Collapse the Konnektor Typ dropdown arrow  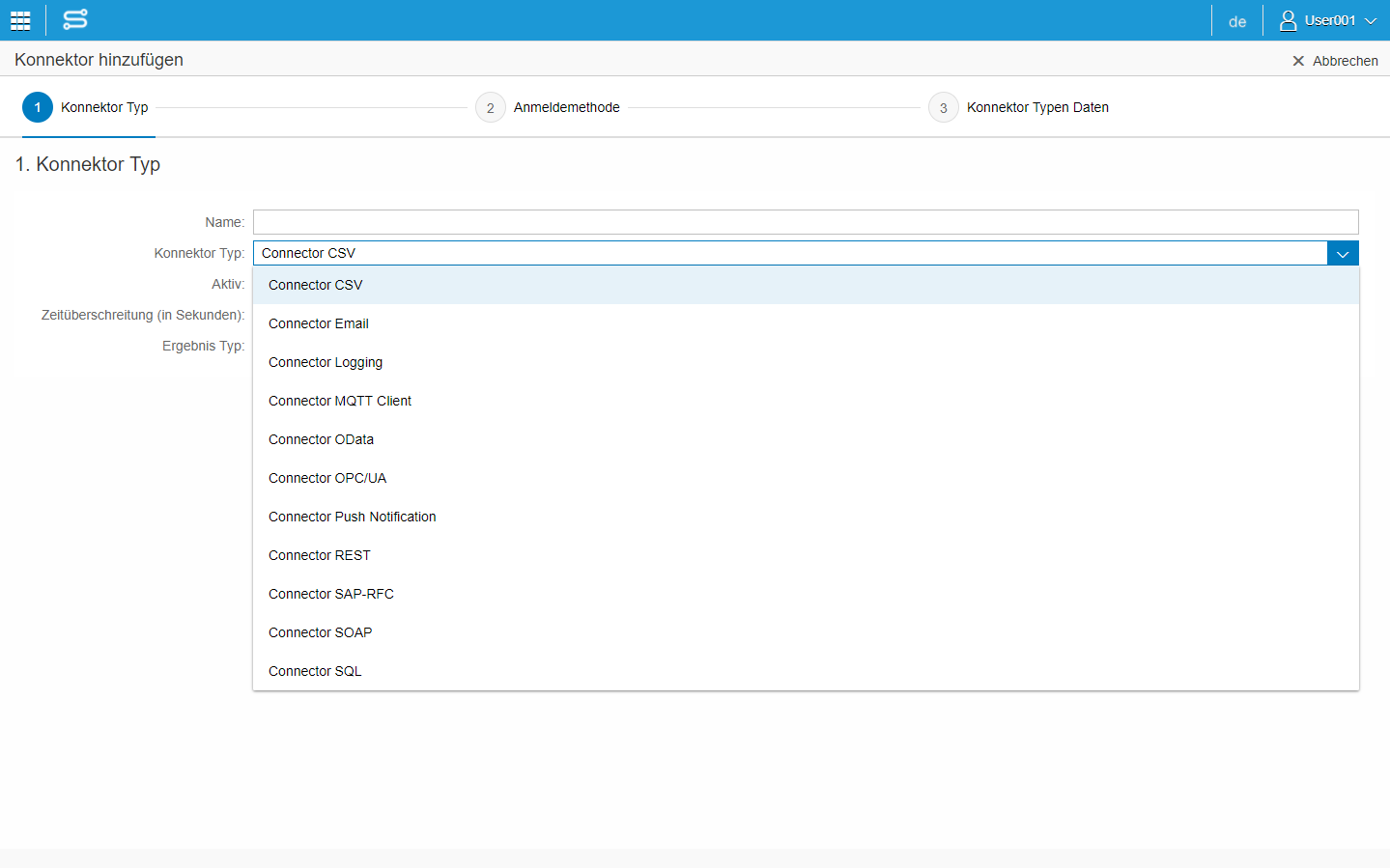(1343, 253)
